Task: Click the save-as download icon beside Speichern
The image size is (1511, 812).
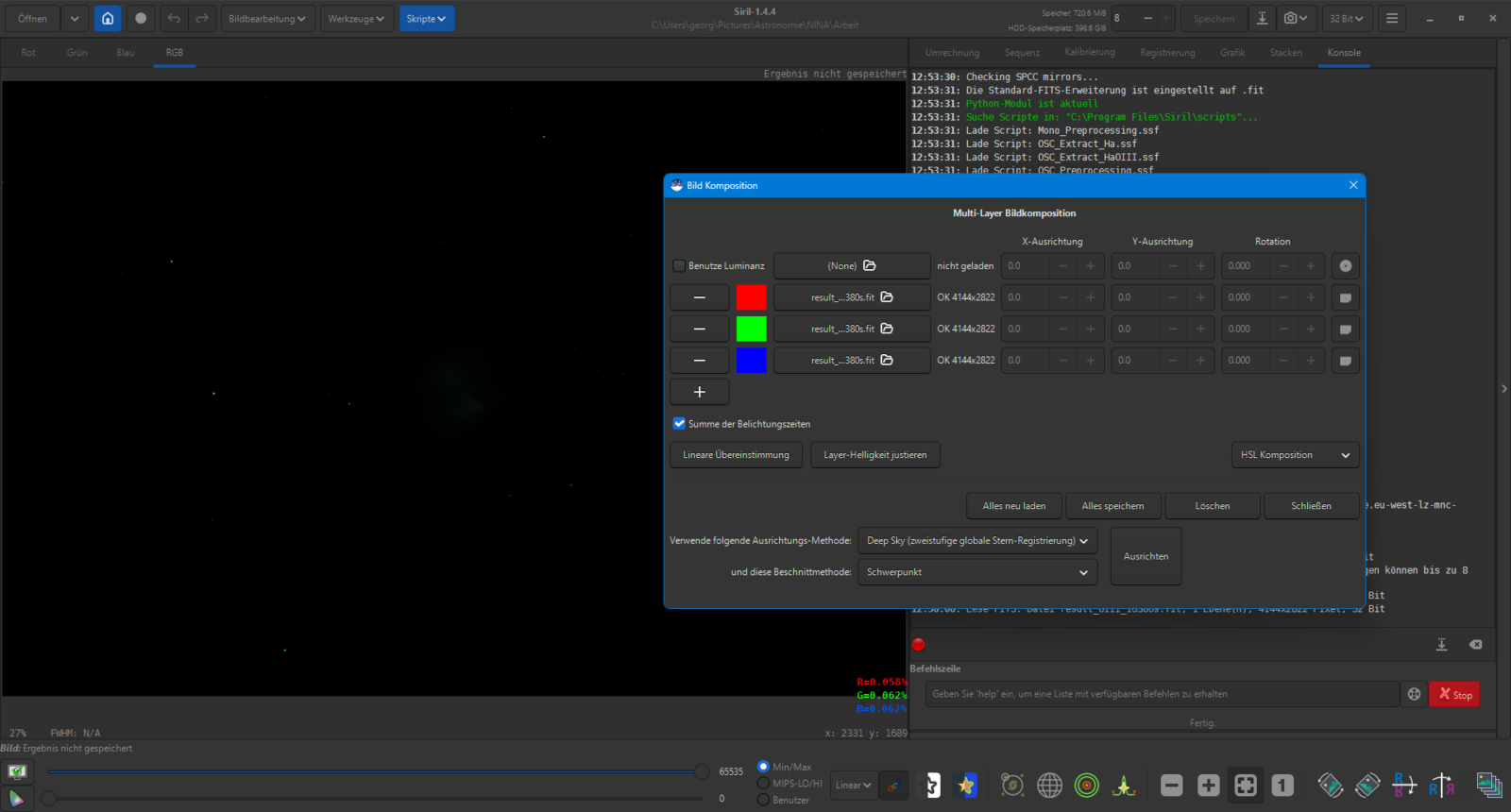Action: pos(1262,19)
